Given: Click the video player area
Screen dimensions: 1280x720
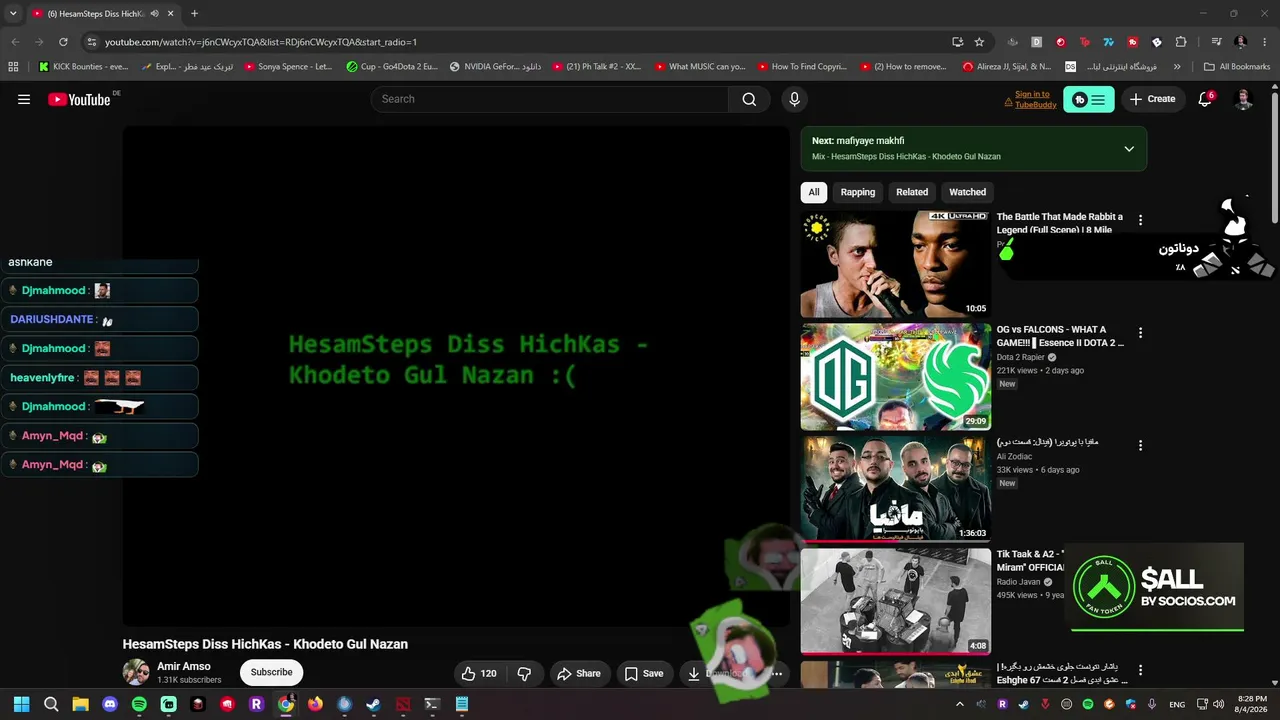Looking at the screenshot, I should [456, 376].
